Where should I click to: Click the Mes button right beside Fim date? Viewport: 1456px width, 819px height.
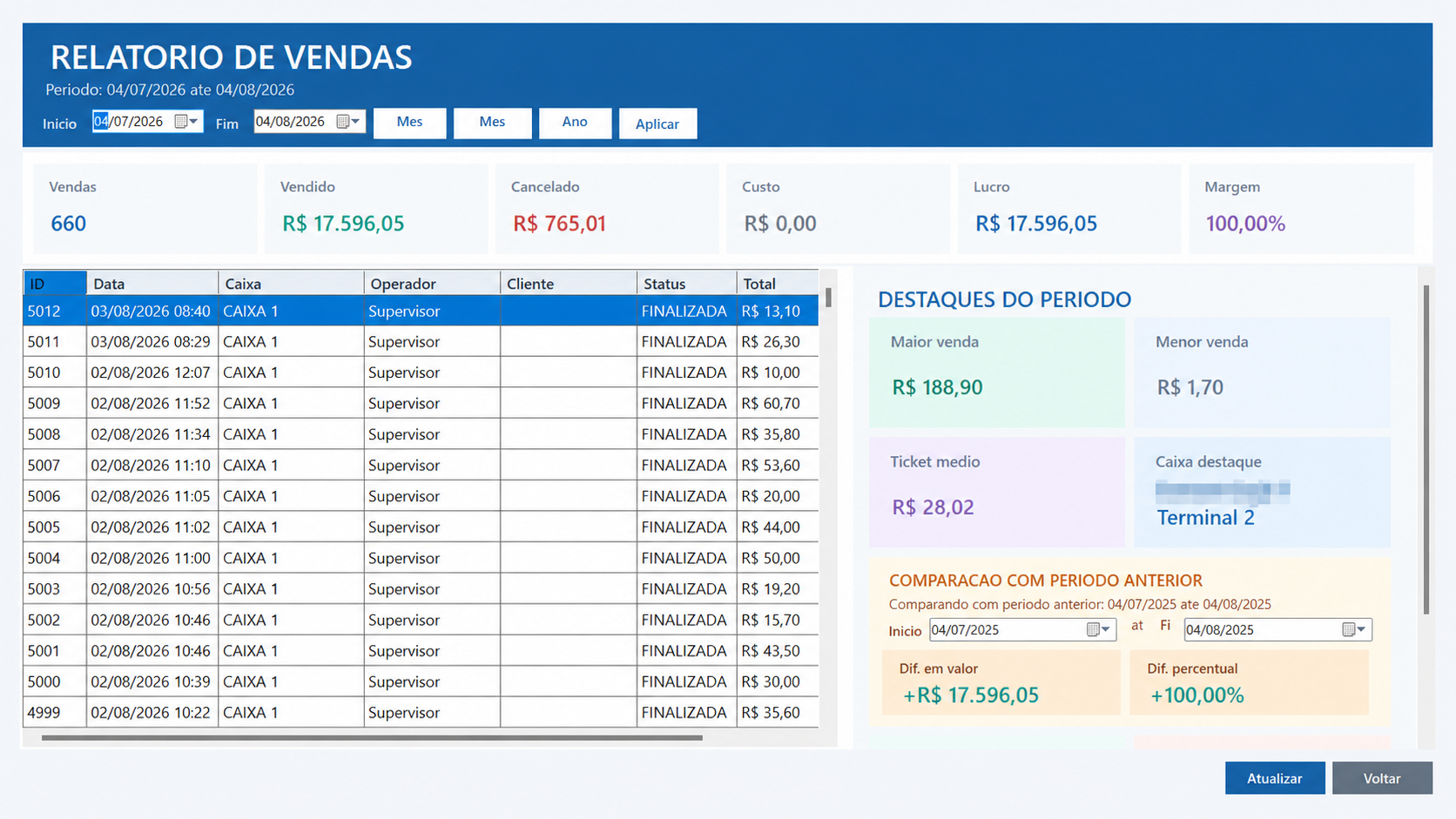409,123
